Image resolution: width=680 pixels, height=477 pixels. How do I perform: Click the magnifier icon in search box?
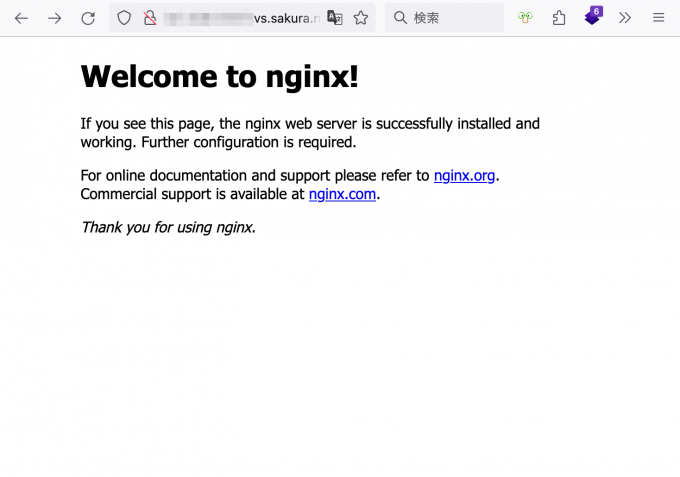400,18
